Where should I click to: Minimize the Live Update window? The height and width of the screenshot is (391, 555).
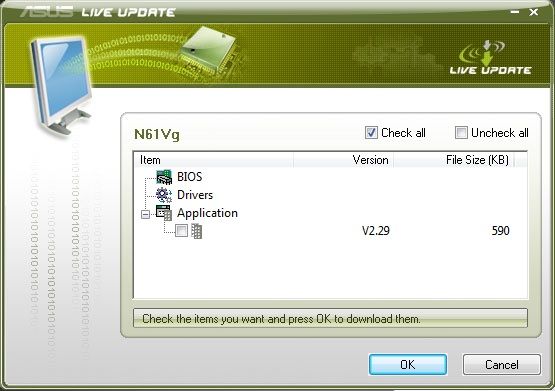tap(515, 12)
